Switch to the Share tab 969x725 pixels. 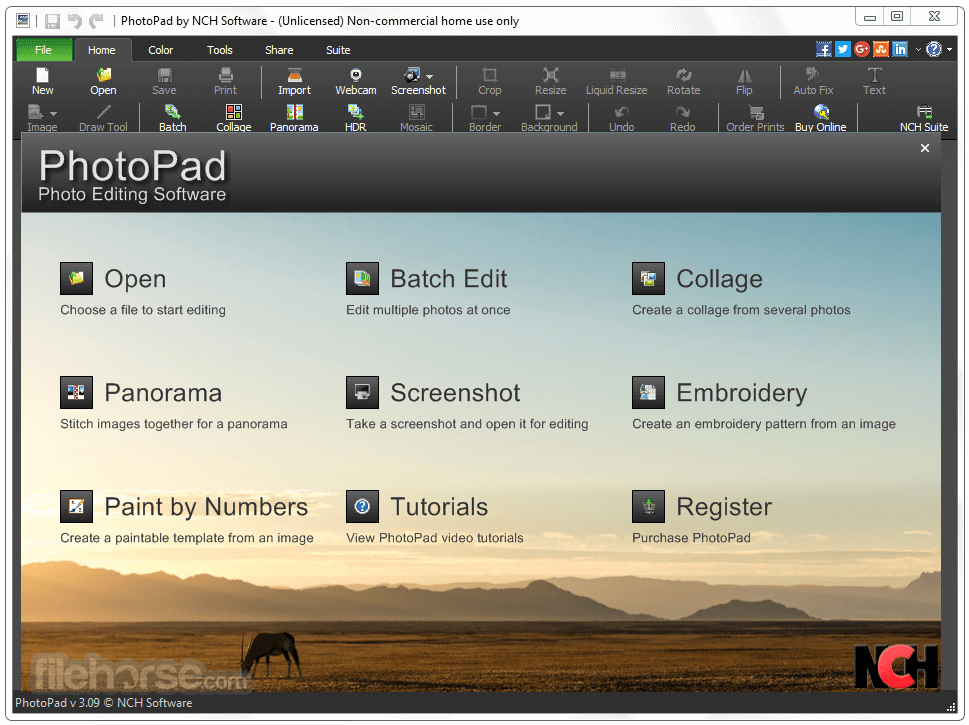click(x=279, y=50)
